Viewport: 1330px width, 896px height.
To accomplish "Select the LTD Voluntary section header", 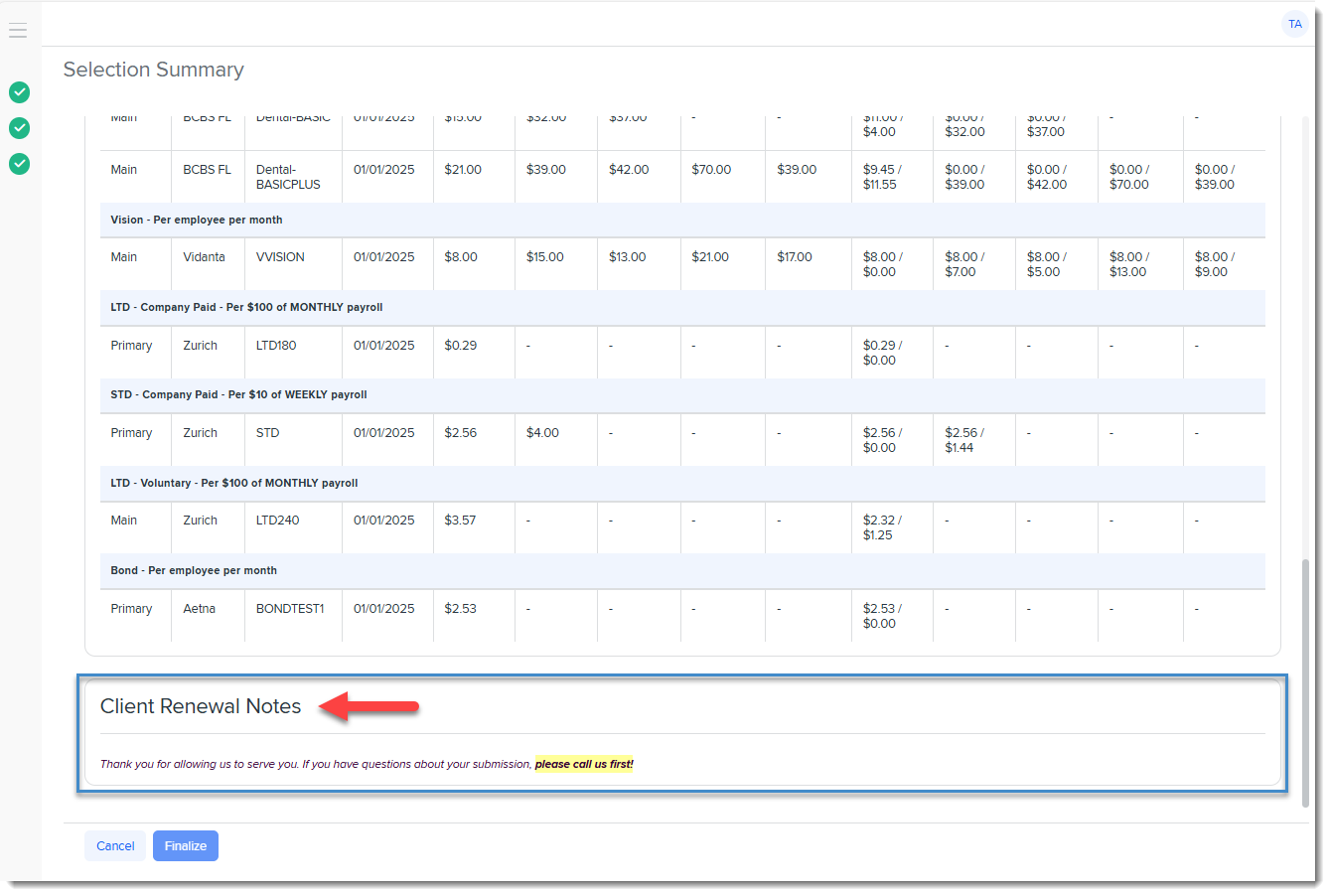I will coord(234,484).
